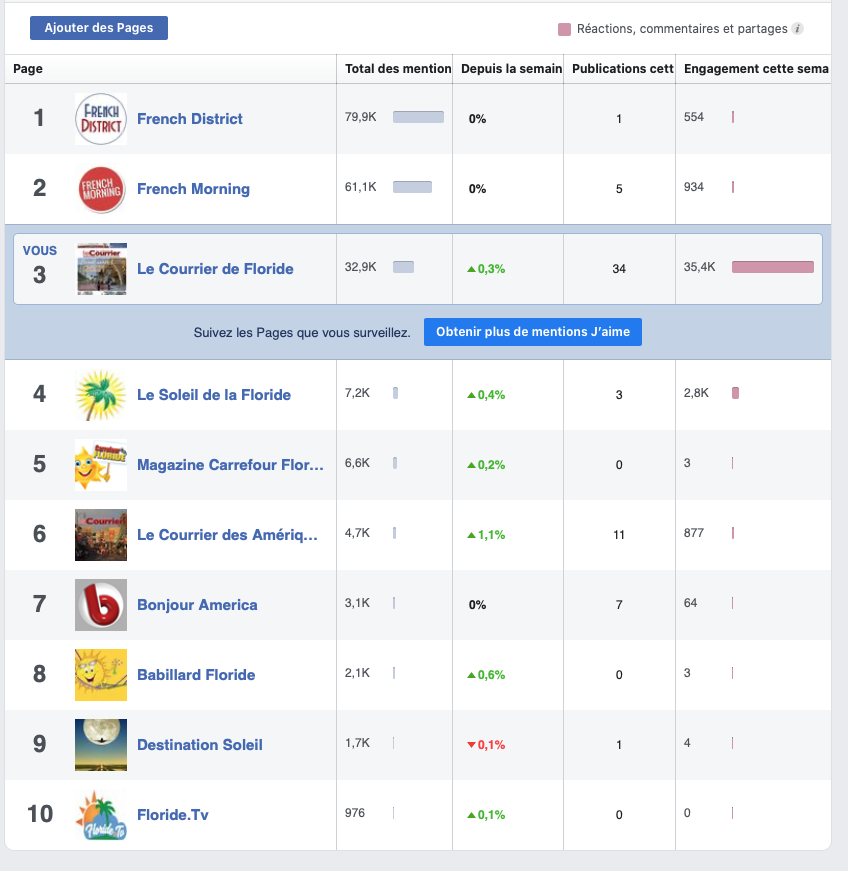Click Engagement cette sema column header
The width and height of the screenshot is (848, 871).
(x=756, y=69)
